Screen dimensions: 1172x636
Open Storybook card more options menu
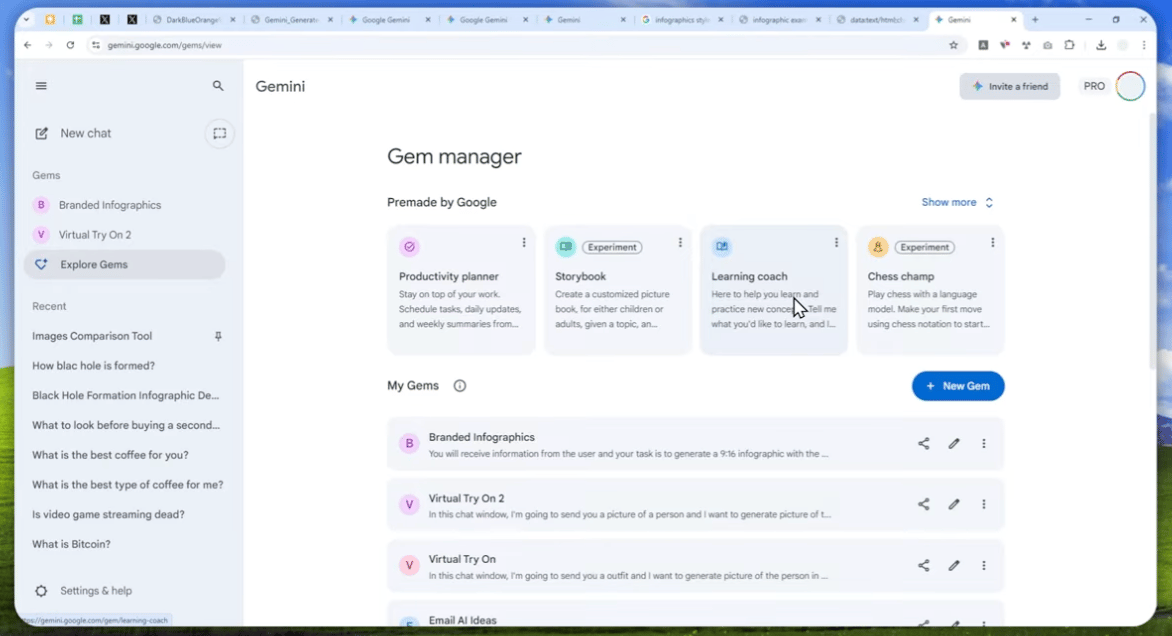(x=680, y=243)
